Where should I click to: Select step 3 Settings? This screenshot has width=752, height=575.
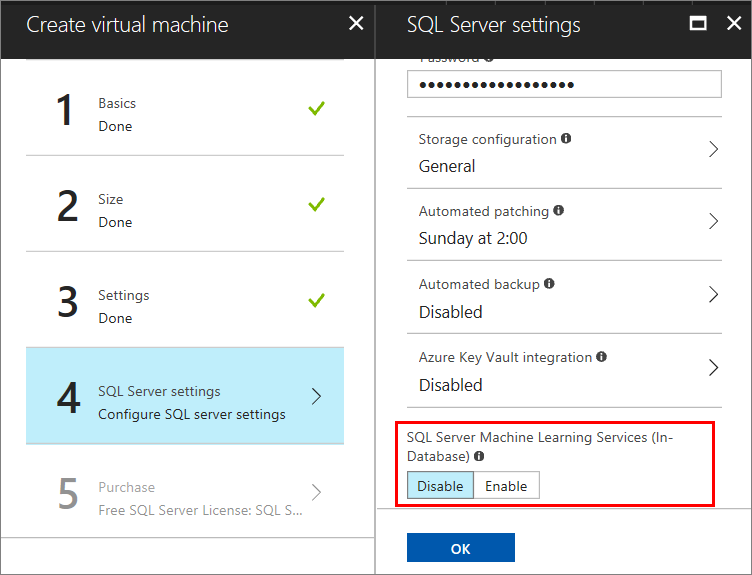tap(185, 300)
